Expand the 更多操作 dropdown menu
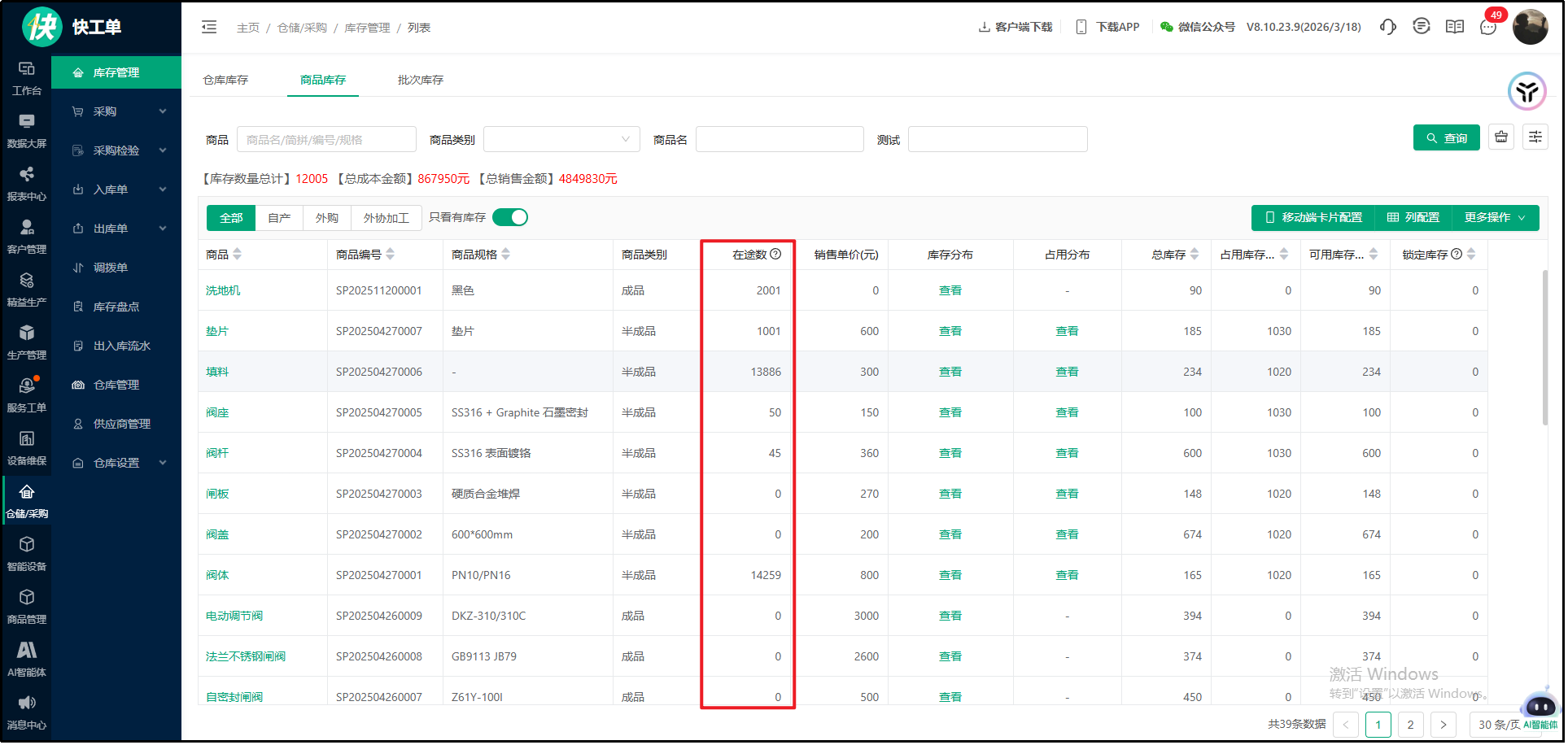 coord(1495,218)
